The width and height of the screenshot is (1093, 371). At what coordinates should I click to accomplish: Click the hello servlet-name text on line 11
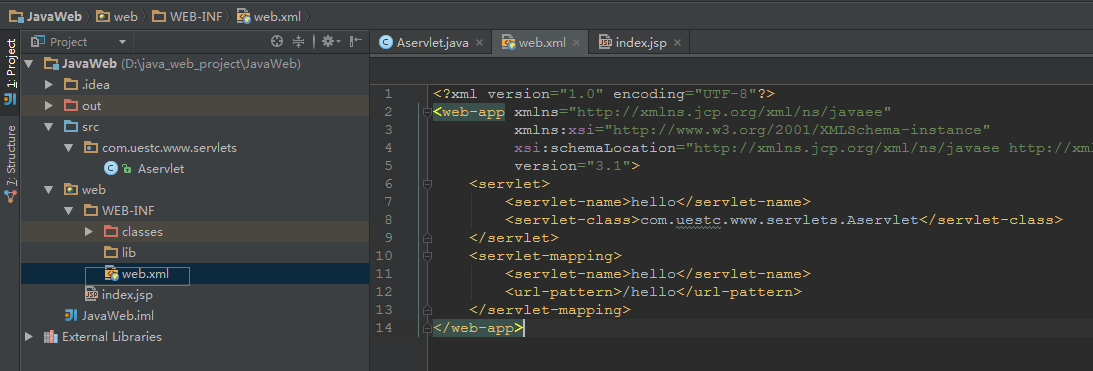(x=653, y=274)
